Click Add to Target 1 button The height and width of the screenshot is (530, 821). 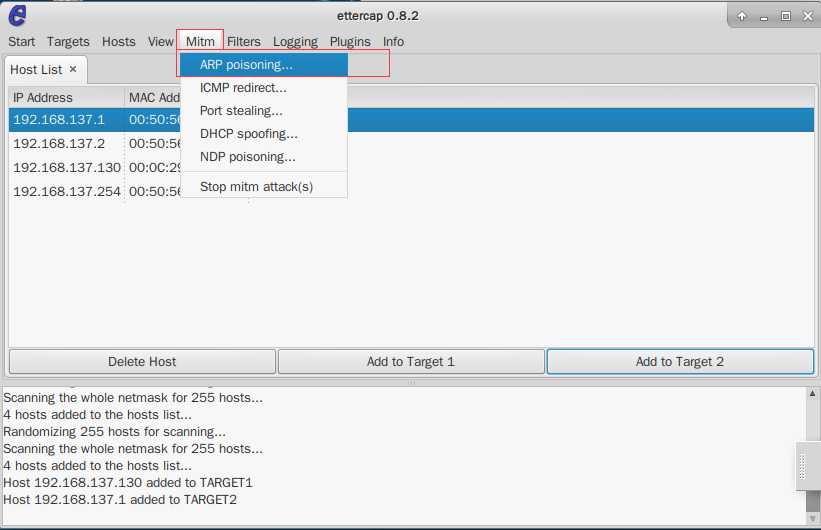pos(411,361)
